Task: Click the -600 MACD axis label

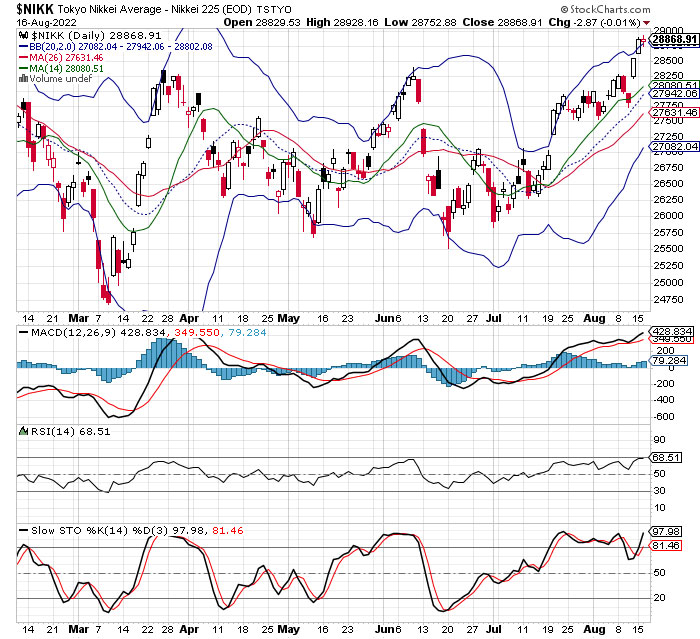Action: 665,417
